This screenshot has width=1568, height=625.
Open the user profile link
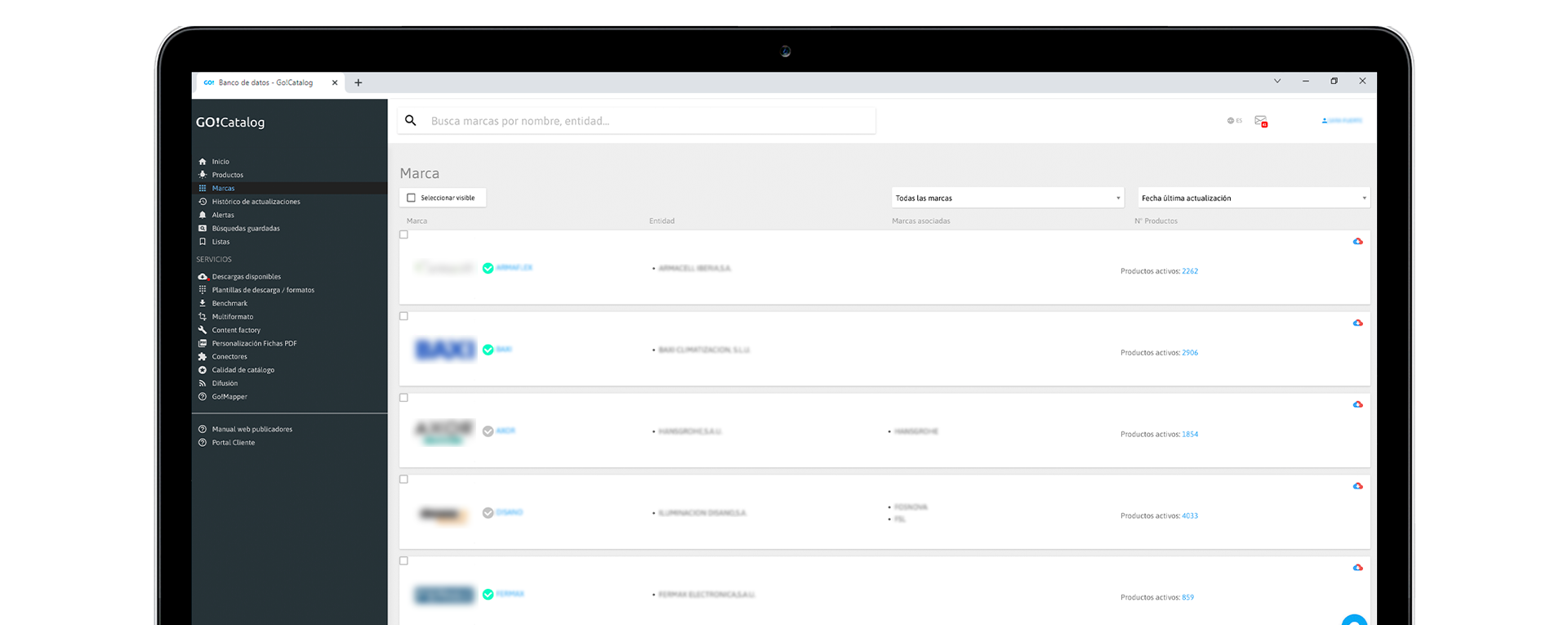pyautogui.click(x=1342, y=121)
